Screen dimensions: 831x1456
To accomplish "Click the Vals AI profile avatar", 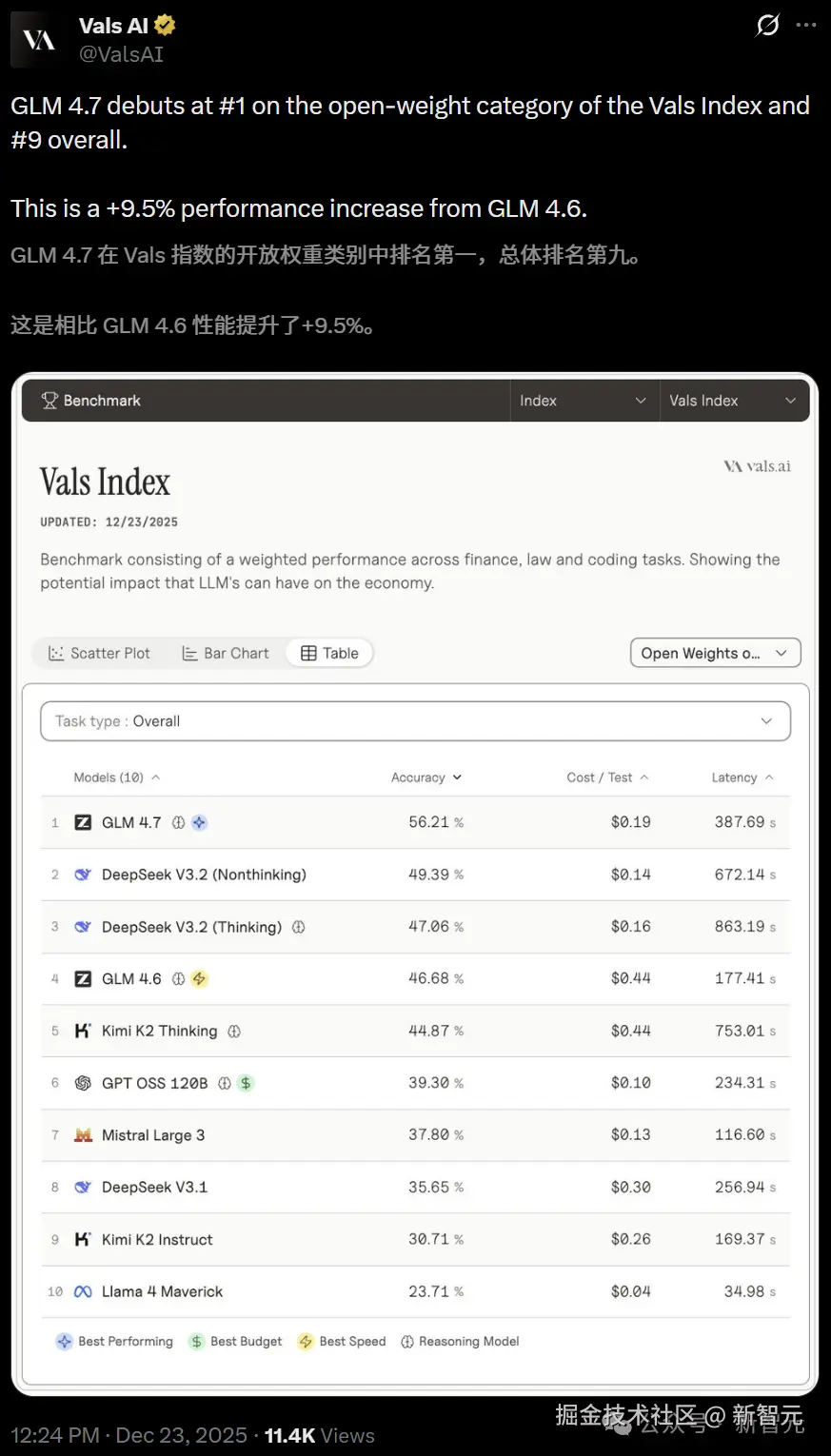I will point(39,40).
